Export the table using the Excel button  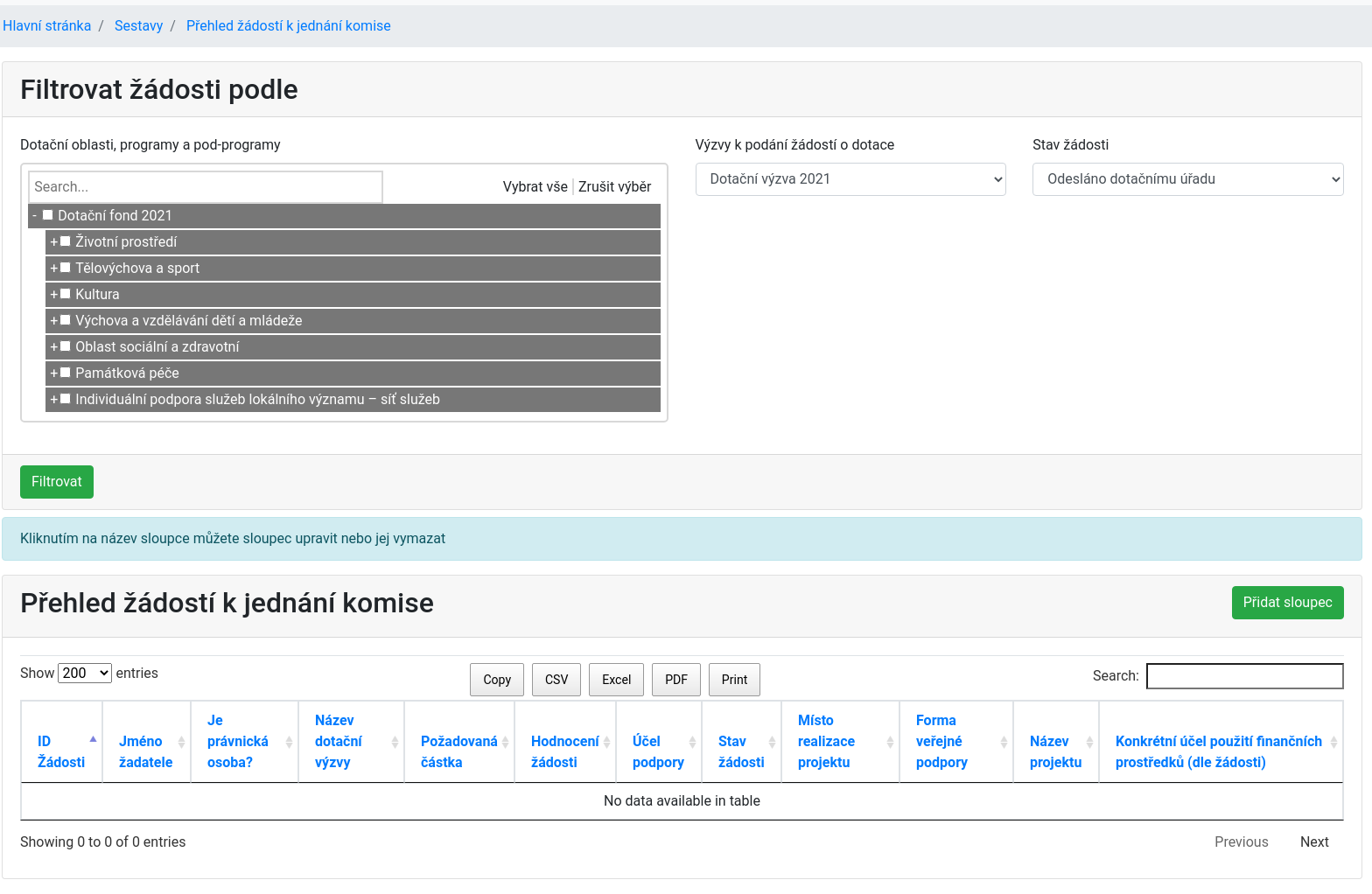616,680
